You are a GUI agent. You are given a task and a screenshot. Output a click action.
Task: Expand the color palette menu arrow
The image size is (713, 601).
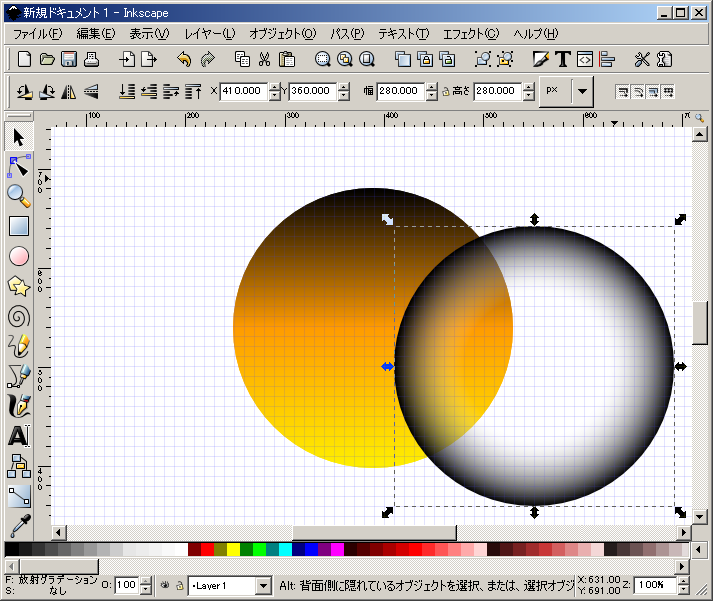[698, 551]
